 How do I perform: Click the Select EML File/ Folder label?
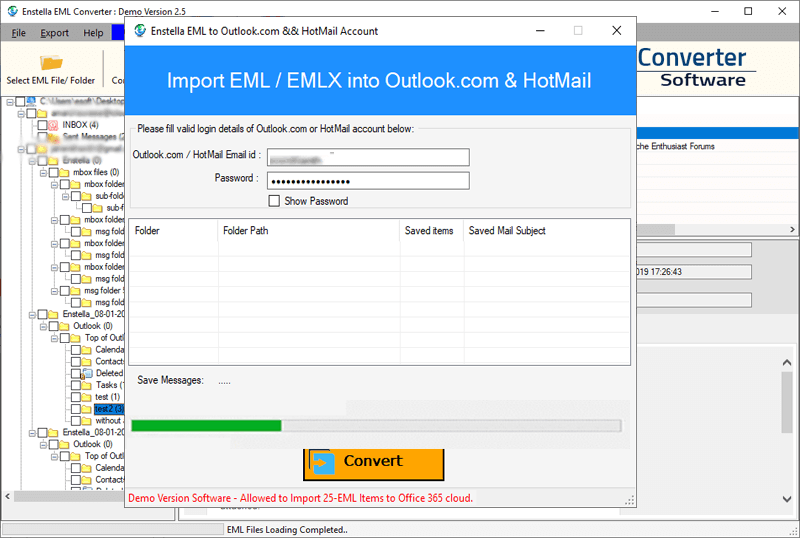[x=51, y=81]
